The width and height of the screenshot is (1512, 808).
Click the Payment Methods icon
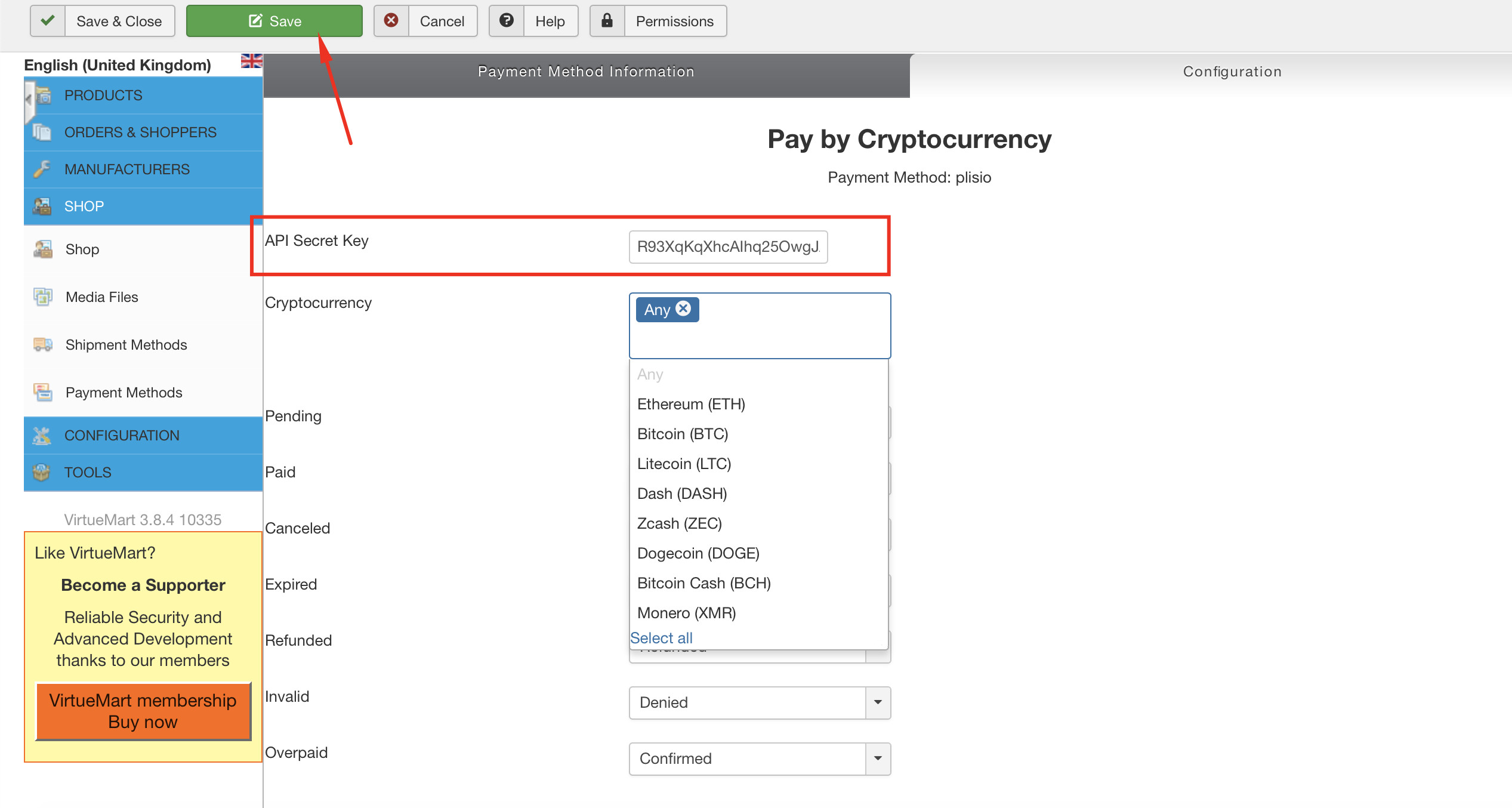tap(43, 392)
